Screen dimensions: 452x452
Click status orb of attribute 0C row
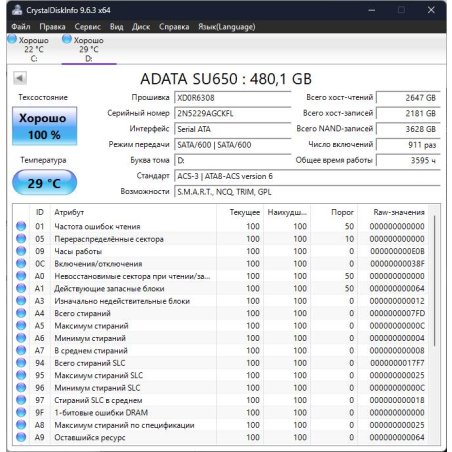(x=21, y=263)
